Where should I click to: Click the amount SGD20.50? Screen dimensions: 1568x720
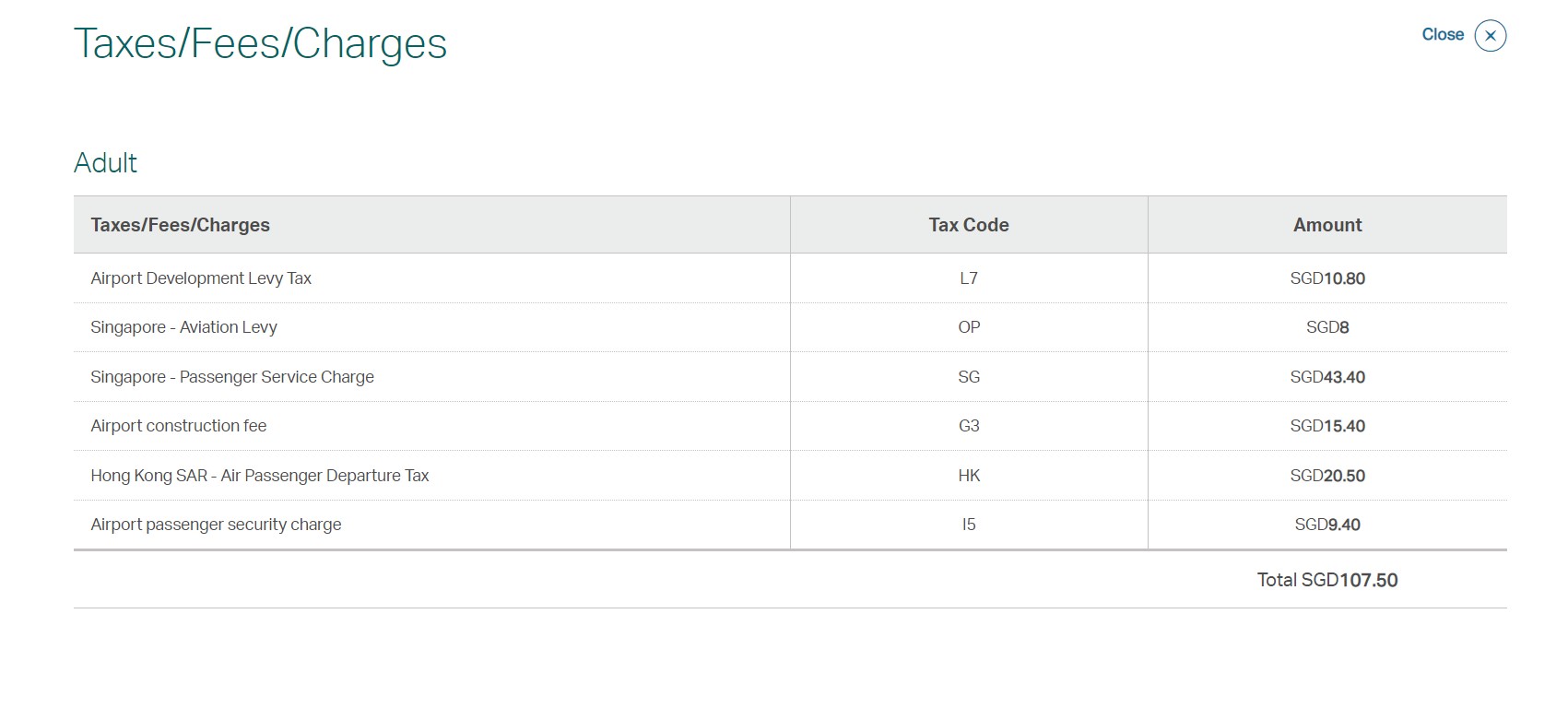coord(1327,476)
